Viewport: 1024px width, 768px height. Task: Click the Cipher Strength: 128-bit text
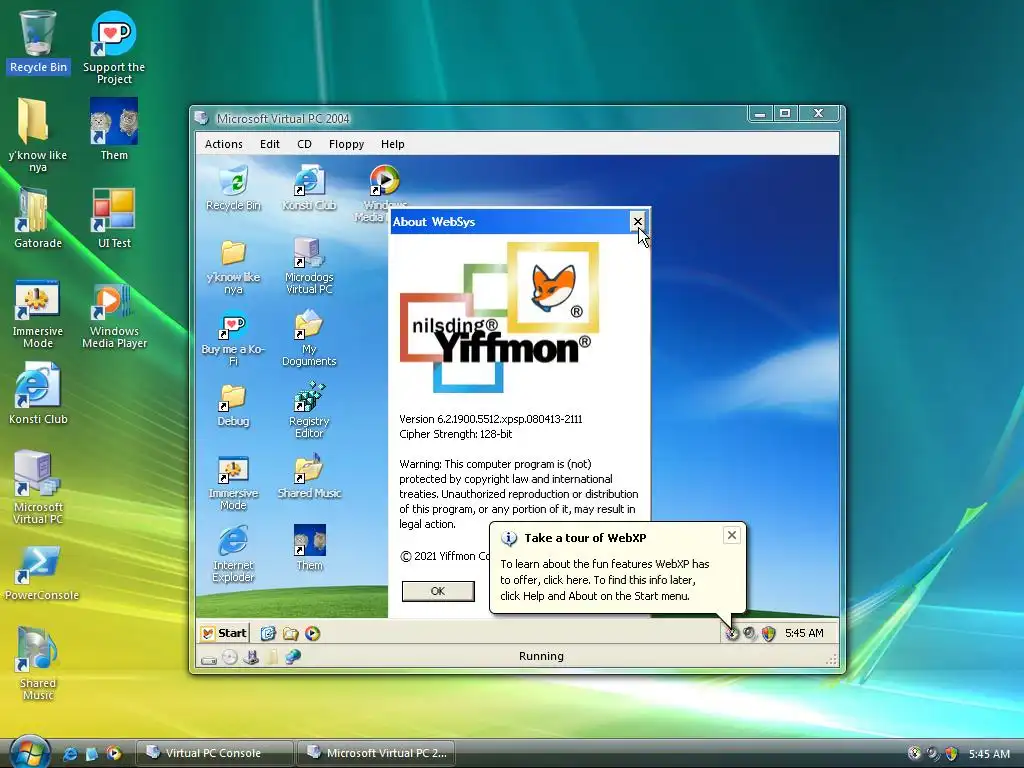tap(455, 434)
